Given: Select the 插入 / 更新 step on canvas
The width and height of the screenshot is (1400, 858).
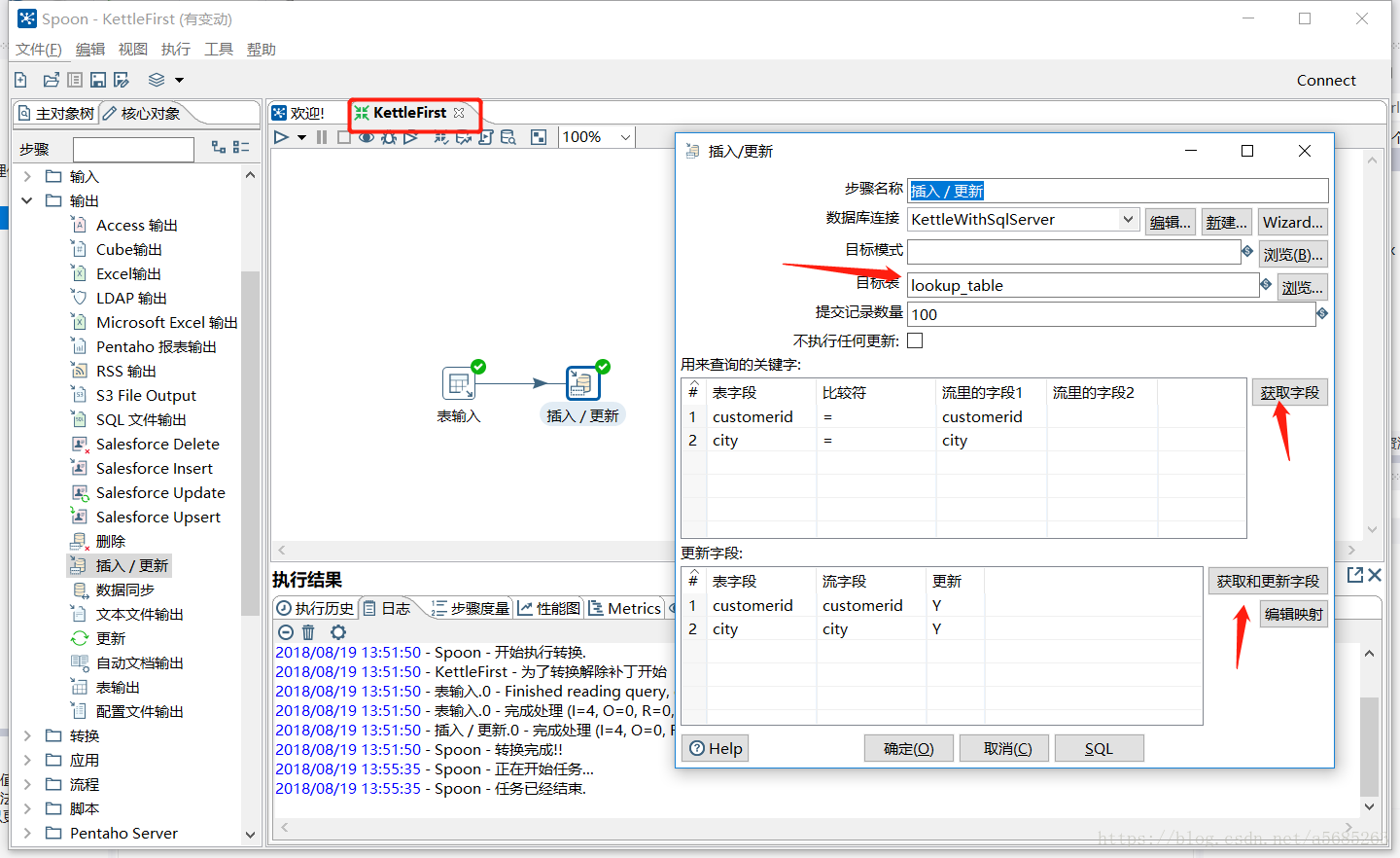Looking at the screenshot, I should pos(581,383).
